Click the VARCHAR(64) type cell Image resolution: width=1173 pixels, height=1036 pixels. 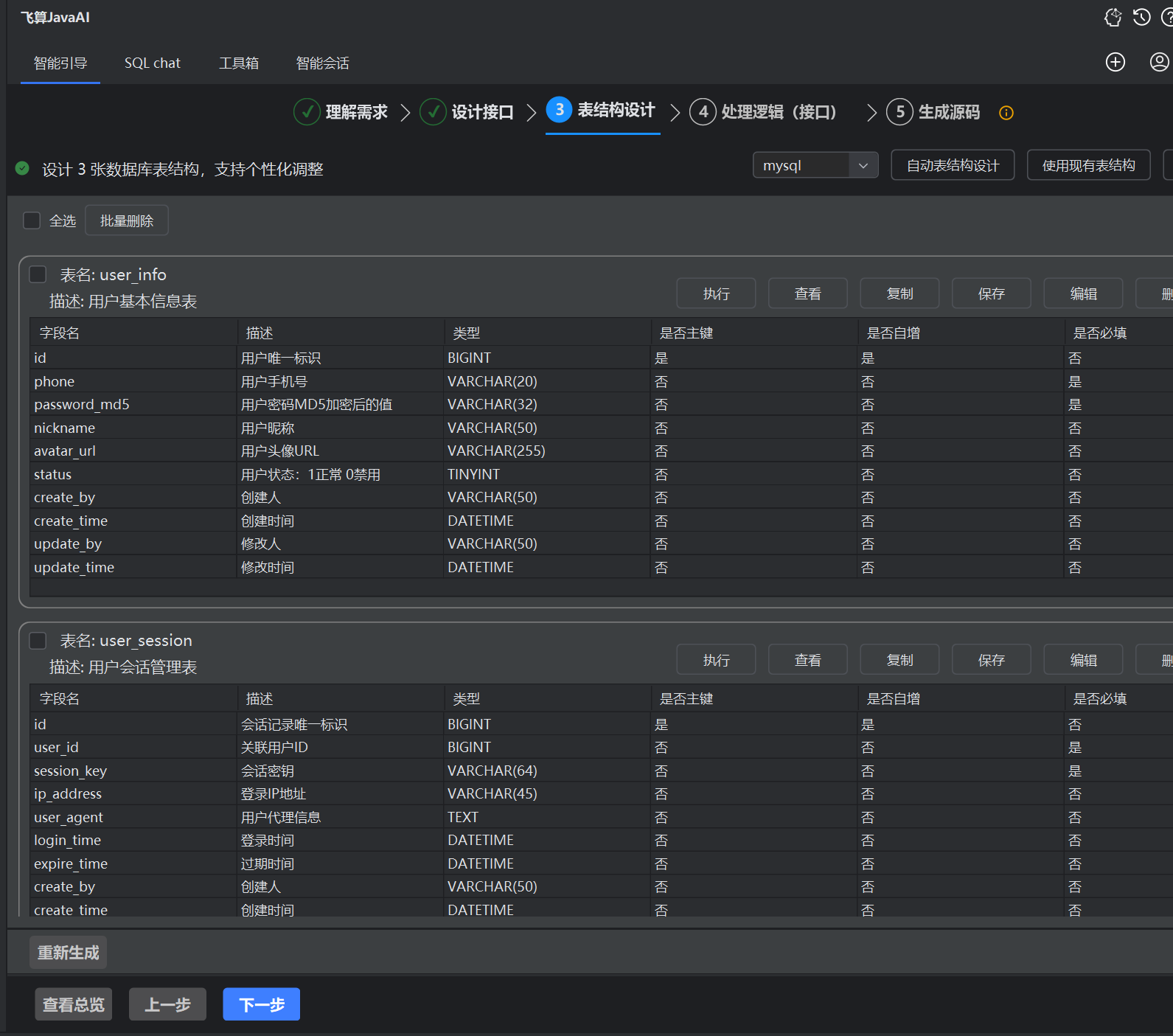[546, 771]
